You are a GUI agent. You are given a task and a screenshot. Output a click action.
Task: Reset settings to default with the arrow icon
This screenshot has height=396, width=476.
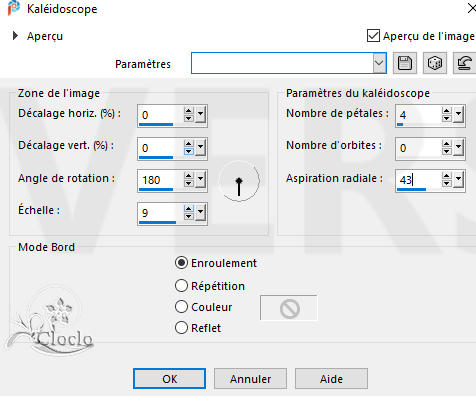464,63
